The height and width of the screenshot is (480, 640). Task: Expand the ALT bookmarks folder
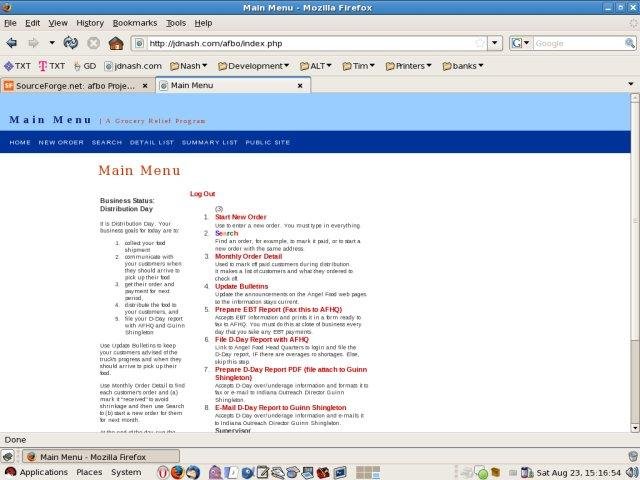coord(316,66)
